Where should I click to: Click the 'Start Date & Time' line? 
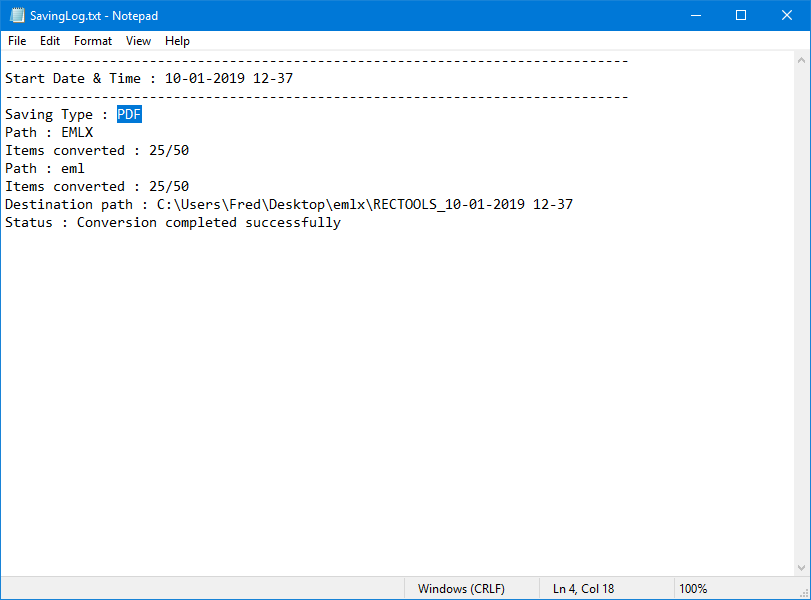click(x=149, y=79)
